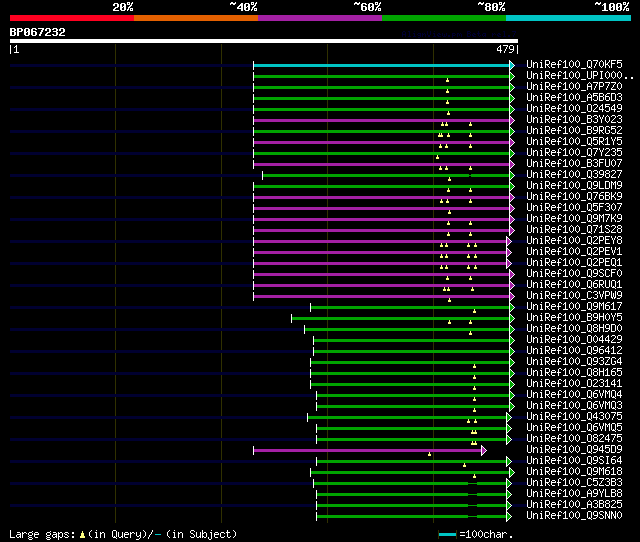640x542 pixels.
Task: Open hit UniRef100_Q9LDM9
Action: [x=574, y=186]
